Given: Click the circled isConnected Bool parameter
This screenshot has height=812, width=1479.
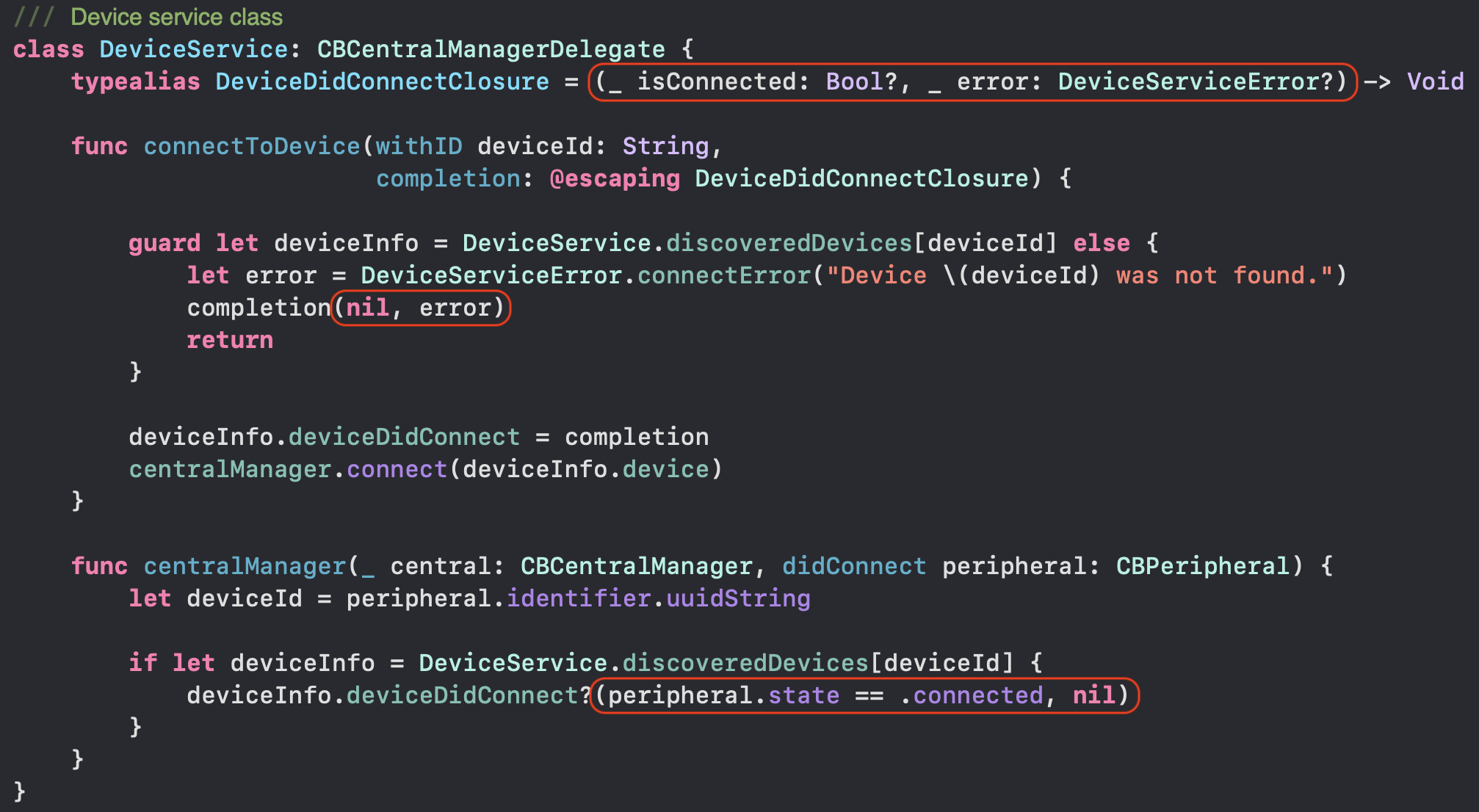Looking at the screenshot, I should click(752, 81).
